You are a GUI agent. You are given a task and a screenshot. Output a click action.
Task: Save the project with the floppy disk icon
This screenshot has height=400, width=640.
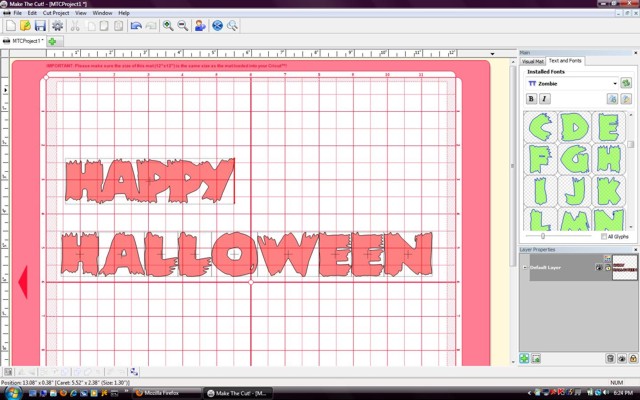(40, 26)
